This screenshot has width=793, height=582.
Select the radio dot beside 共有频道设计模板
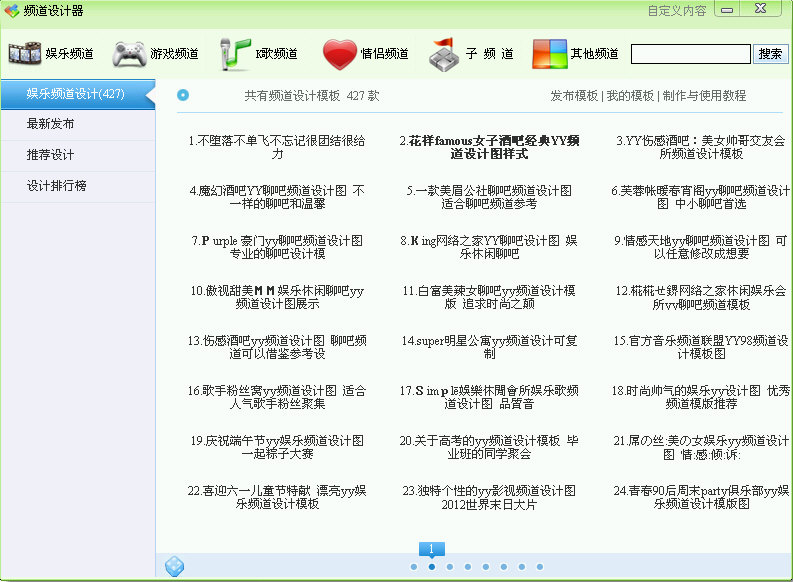(x=183, y=96)
